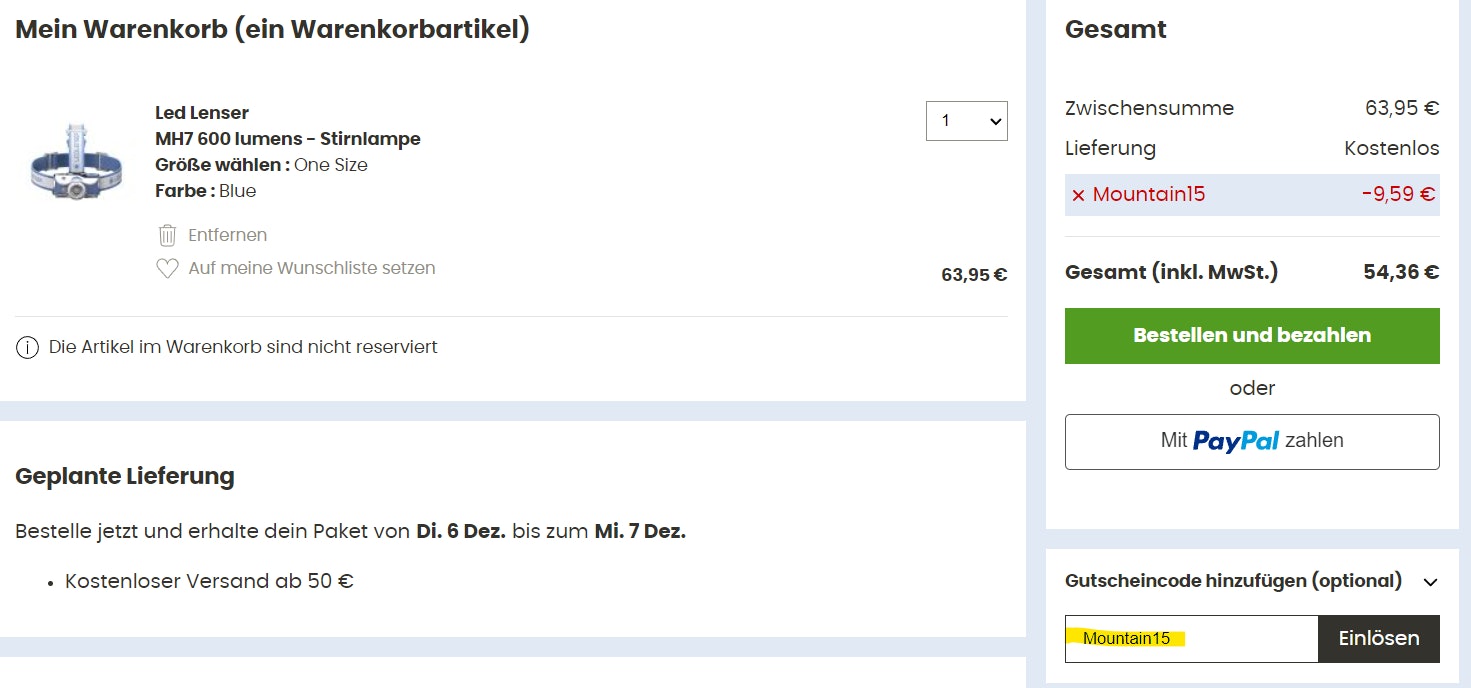Remove the Mountain15 coupon via red X
This screenshot has height=688, width=1471.
click(x=1078, y=196)
